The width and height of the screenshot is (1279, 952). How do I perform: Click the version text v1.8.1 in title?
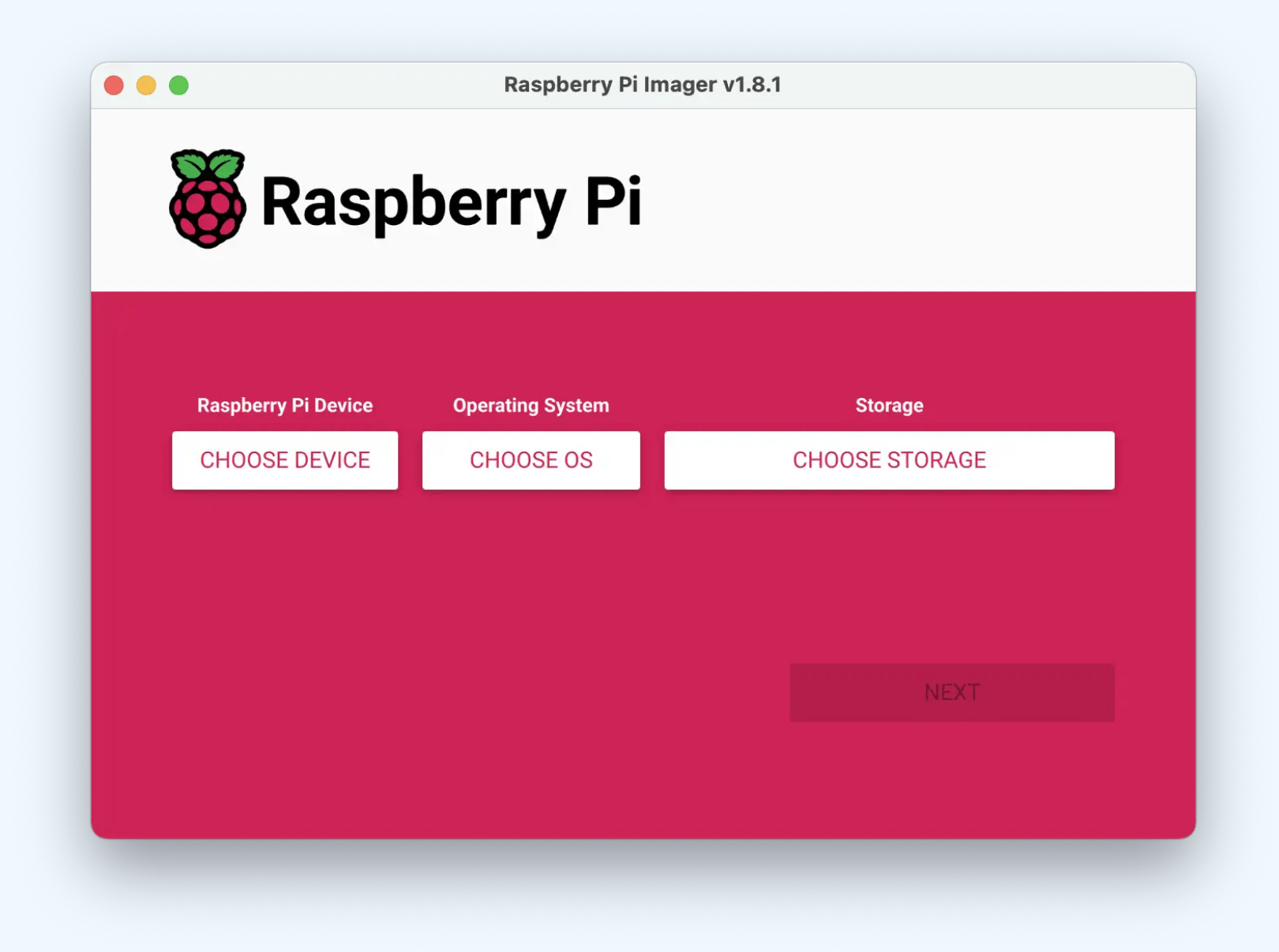(754, 84)
